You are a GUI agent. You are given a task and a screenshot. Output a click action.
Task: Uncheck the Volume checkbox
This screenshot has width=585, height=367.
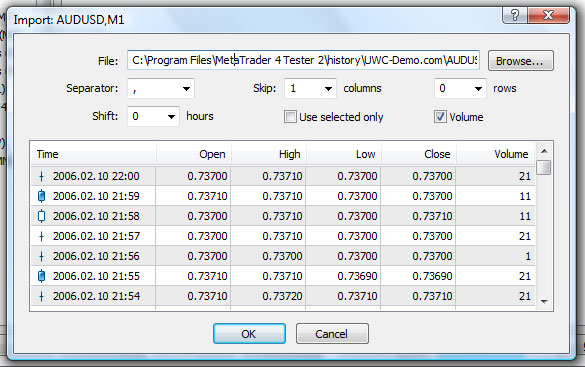(x=440, y=117)
